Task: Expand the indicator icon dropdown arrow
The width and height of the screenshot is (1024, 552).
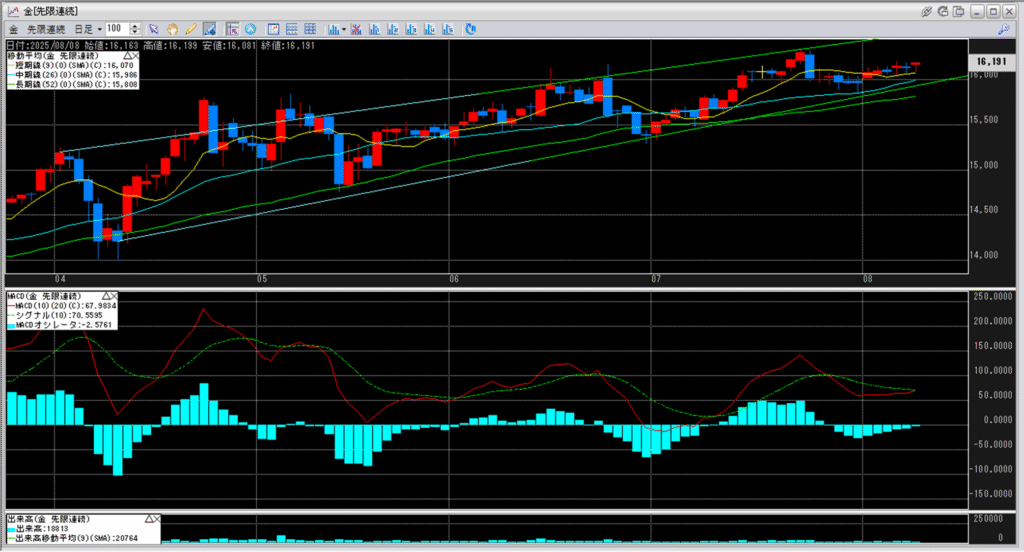Action: [344, 29]
